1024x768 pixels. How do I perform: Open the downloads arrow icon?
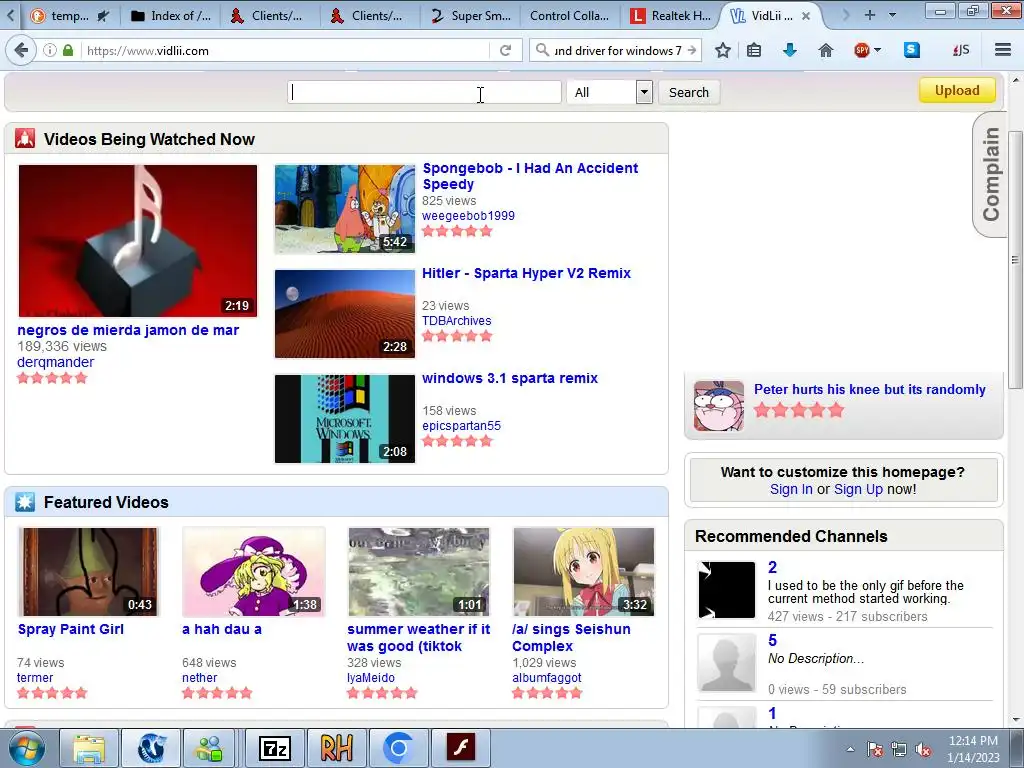[790, 50]
